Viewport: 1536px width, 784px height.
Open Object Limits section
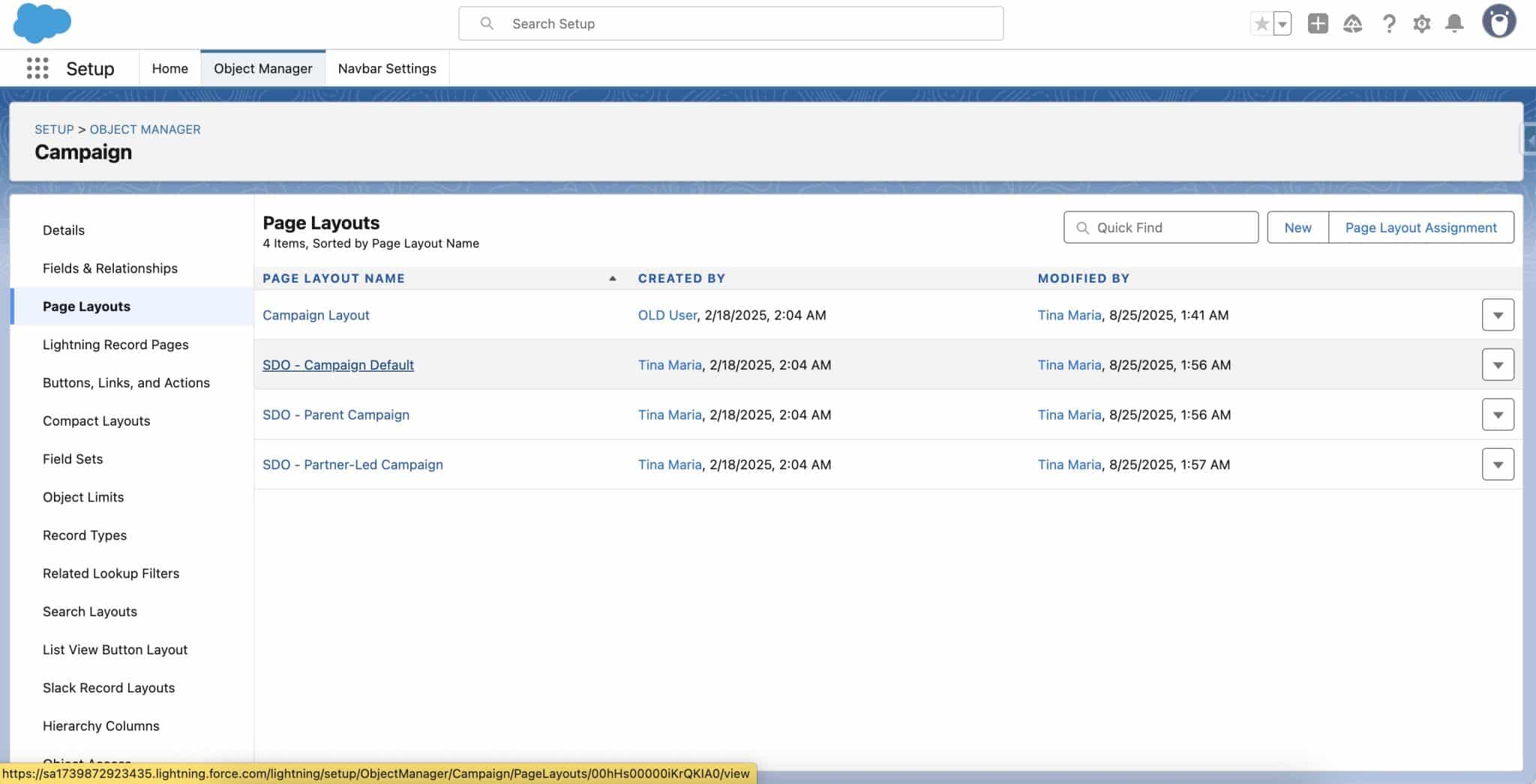coord(83,498)
